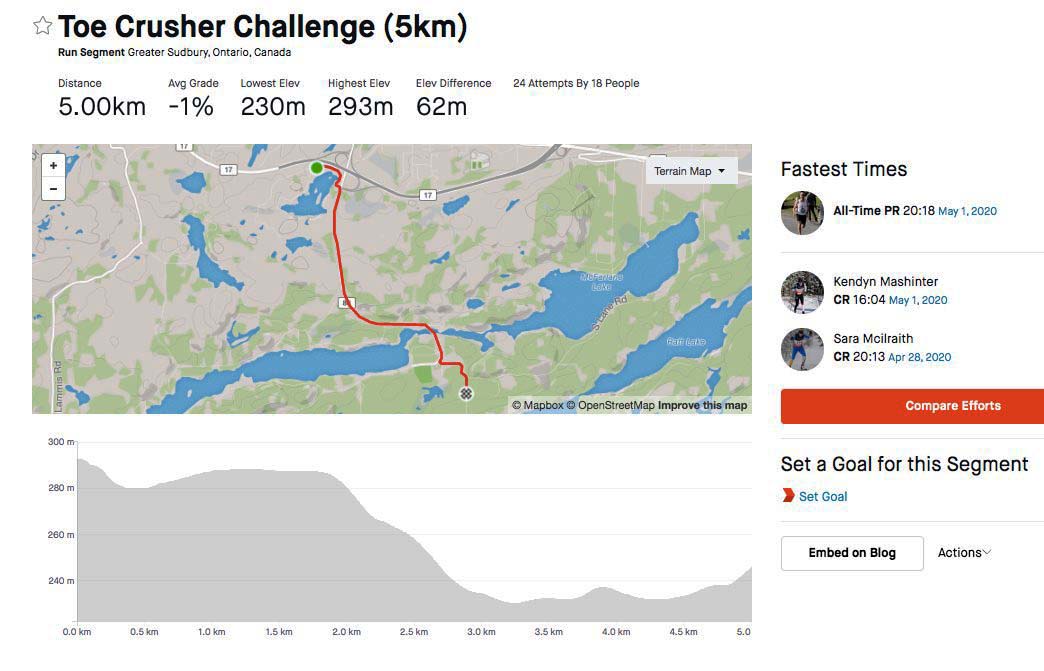Click the green segment start marker
This screenshot has height=671, width=1044.
click(317, 168)
